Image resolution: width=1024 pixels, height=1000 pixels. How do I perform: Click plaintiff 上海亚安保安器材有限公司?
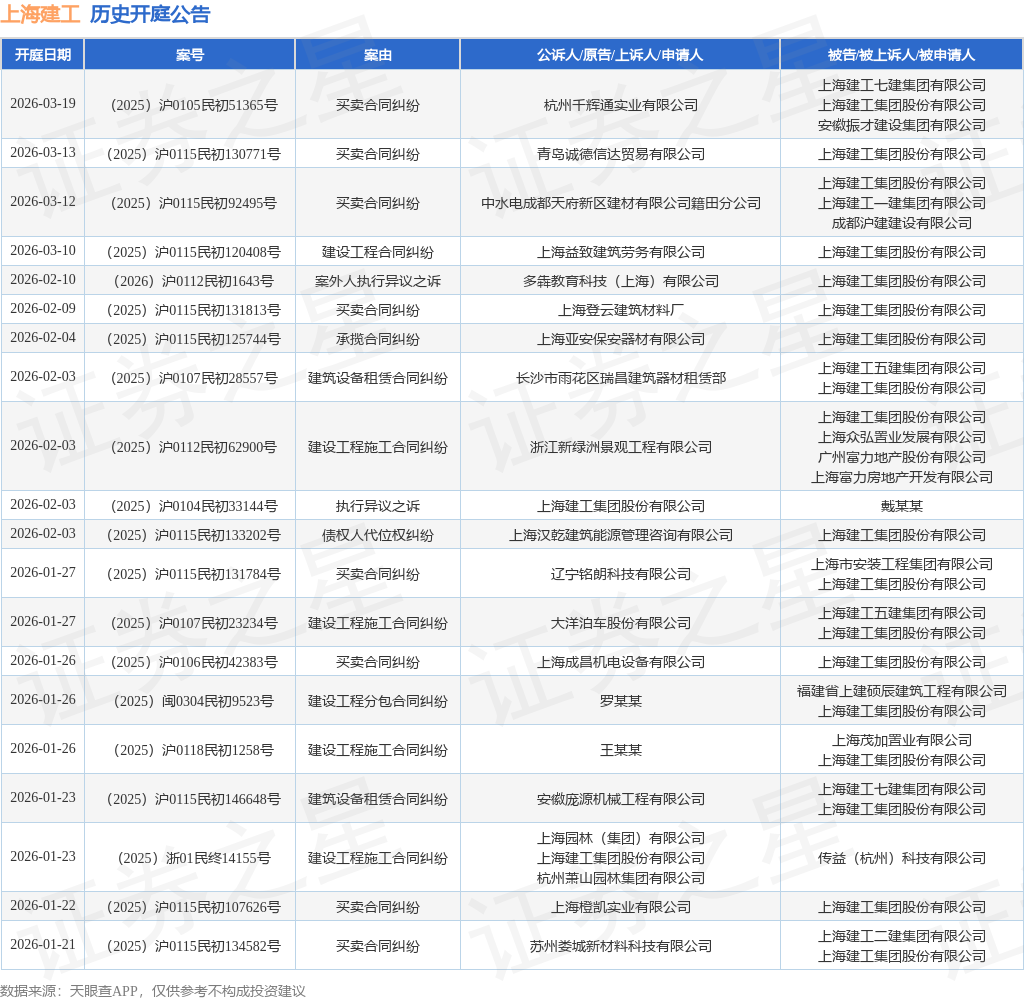tap(620, 339)
